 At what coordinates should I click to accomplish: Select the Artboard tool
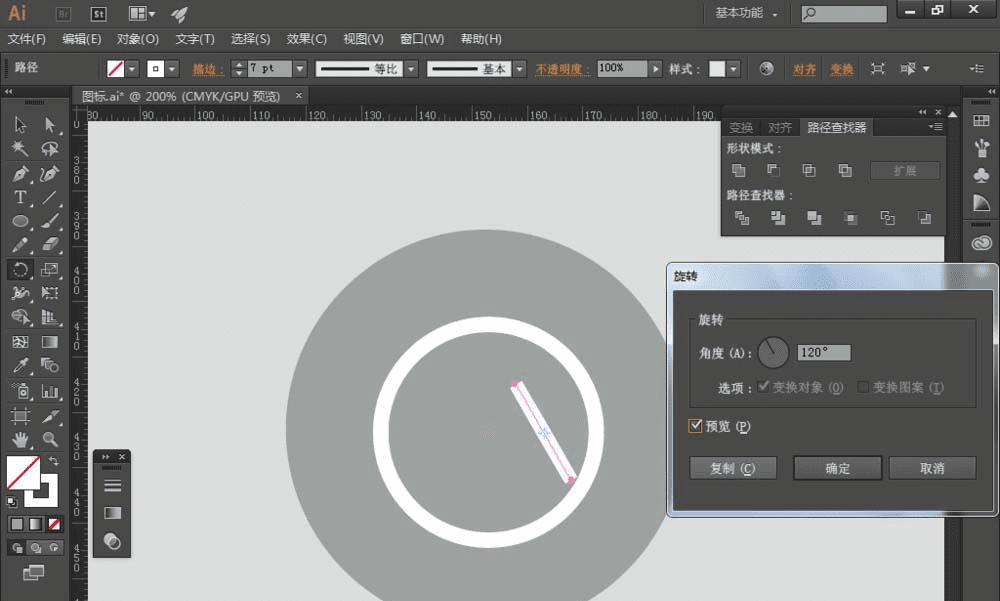click(x=20, y=415)
